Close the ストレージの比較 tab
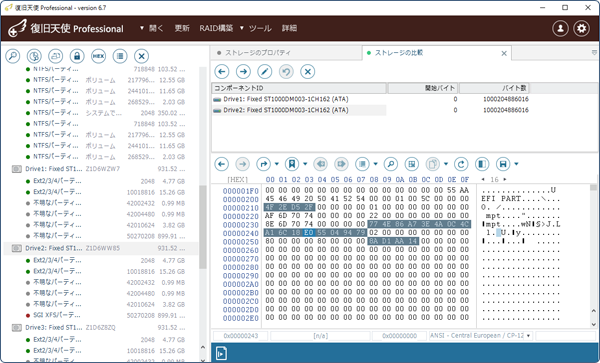Screen dimensions: 600x363 504,54
